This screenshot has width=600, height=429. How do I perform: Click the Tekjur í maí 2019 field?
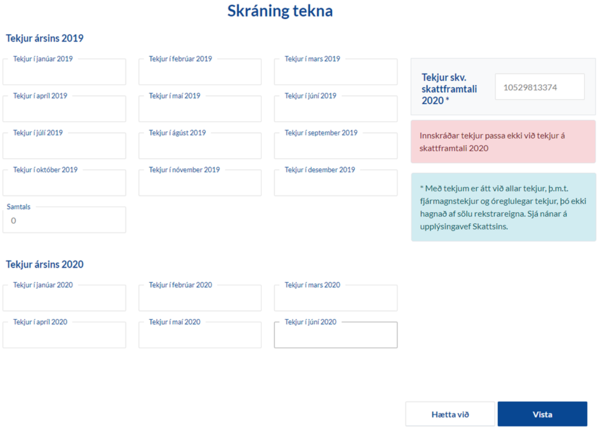pos(200,110)
